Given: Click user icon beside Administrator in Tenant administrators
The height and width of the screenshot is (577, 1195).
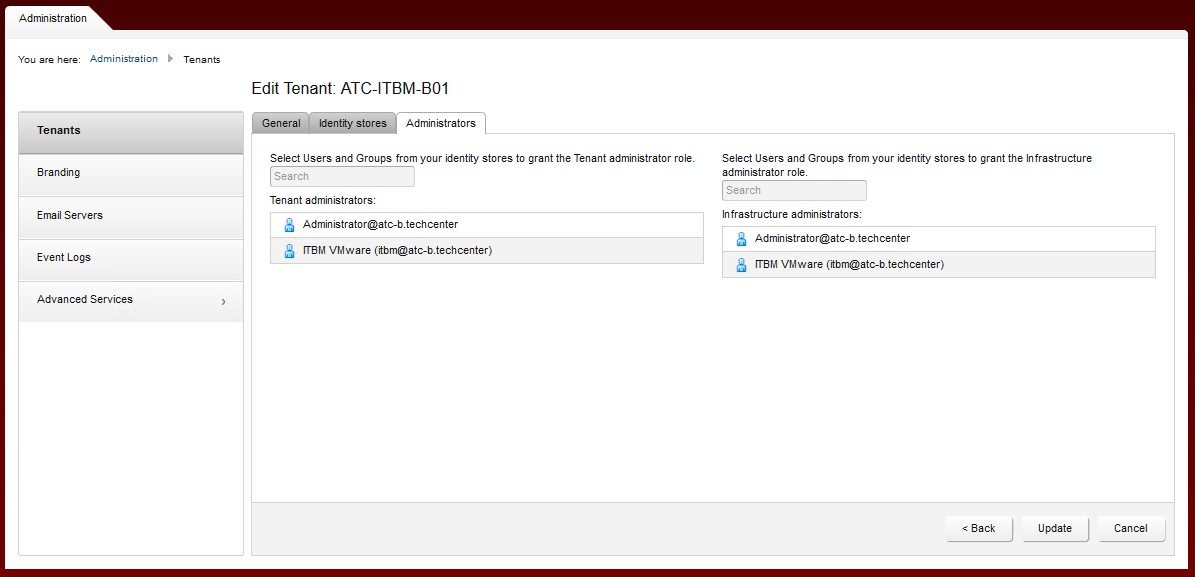Looking at the screenshot, I should click(x=289, y=225).
